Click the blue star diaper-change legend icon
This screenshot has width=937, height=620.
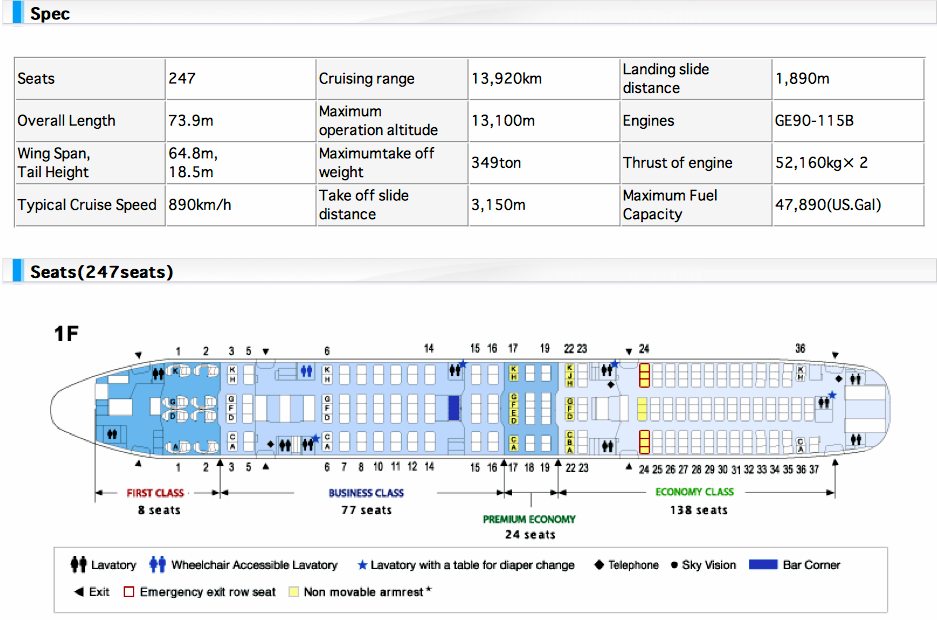point(362,565)
